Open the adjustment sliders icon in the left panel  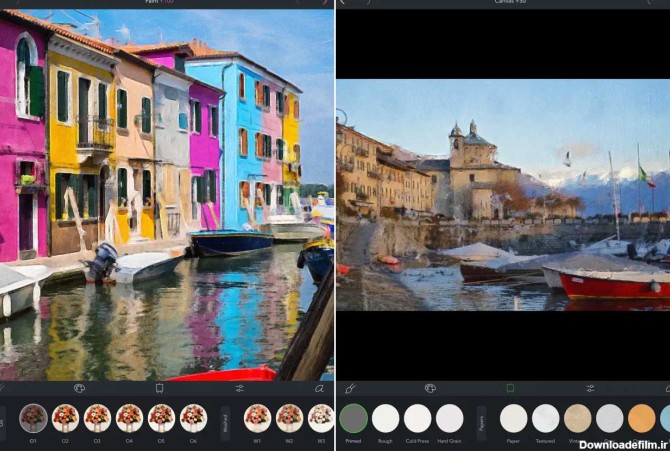click(240, 388)
